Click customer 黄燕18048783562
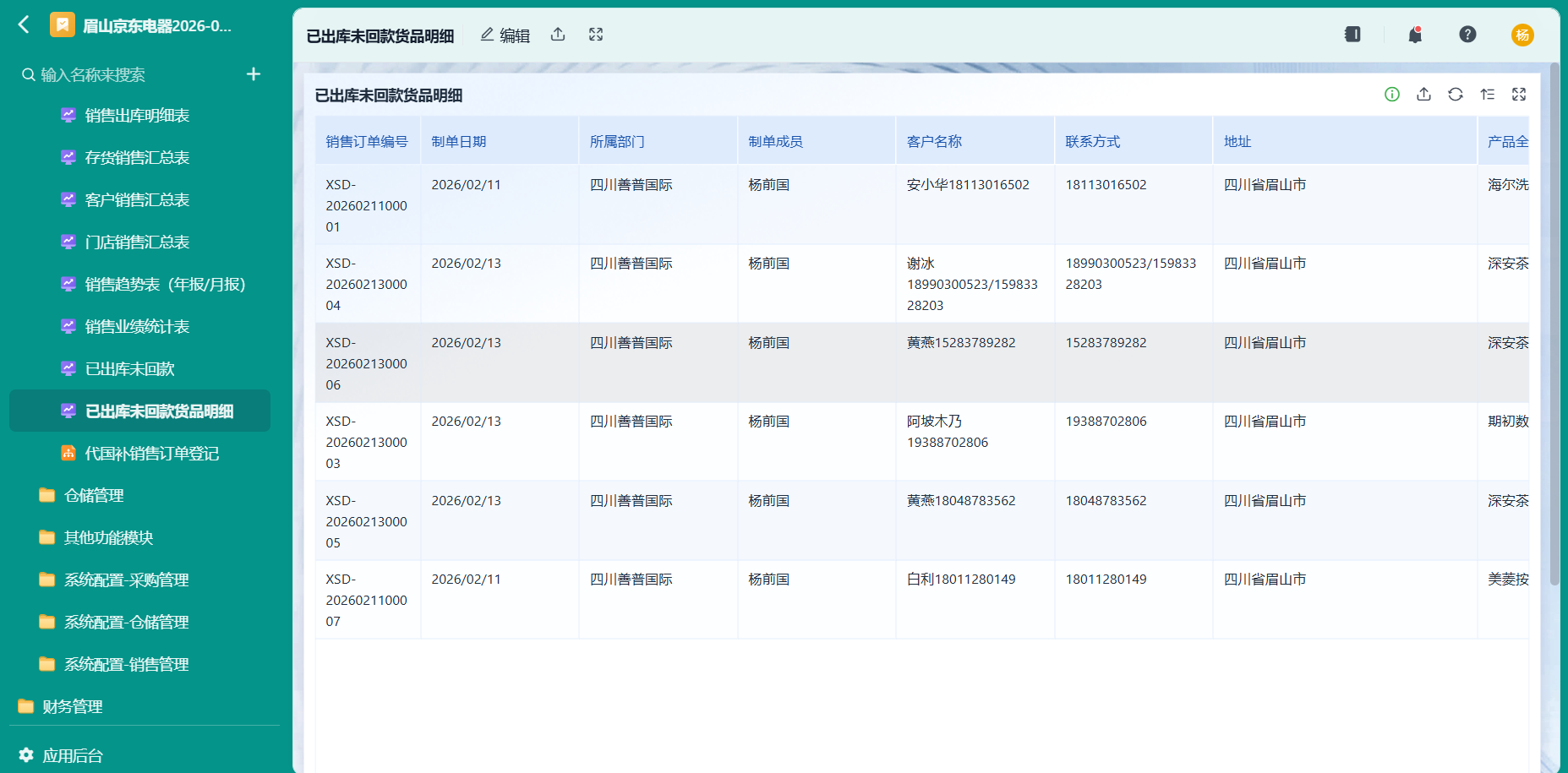Viewport: 1568px width, 773px height. [x=961, y=500]
